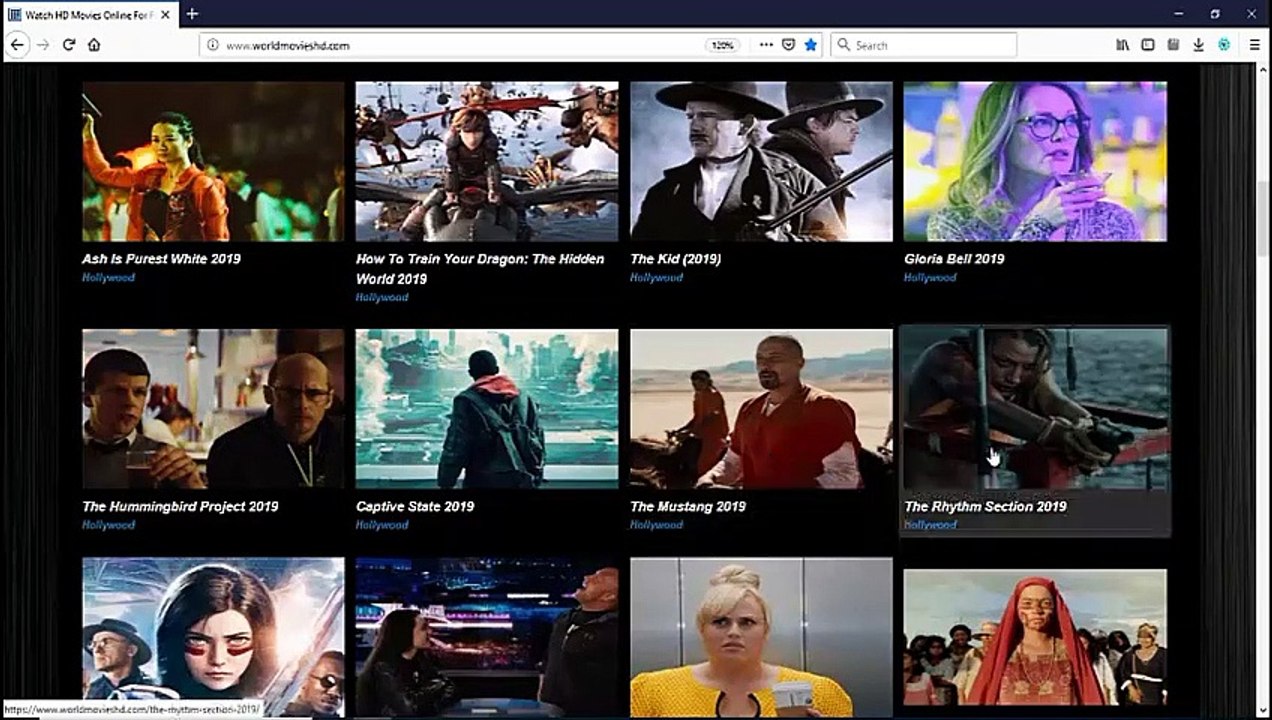
Task: Click Hollywood category under Ash Is Purest White
Action: coord(108,277)
